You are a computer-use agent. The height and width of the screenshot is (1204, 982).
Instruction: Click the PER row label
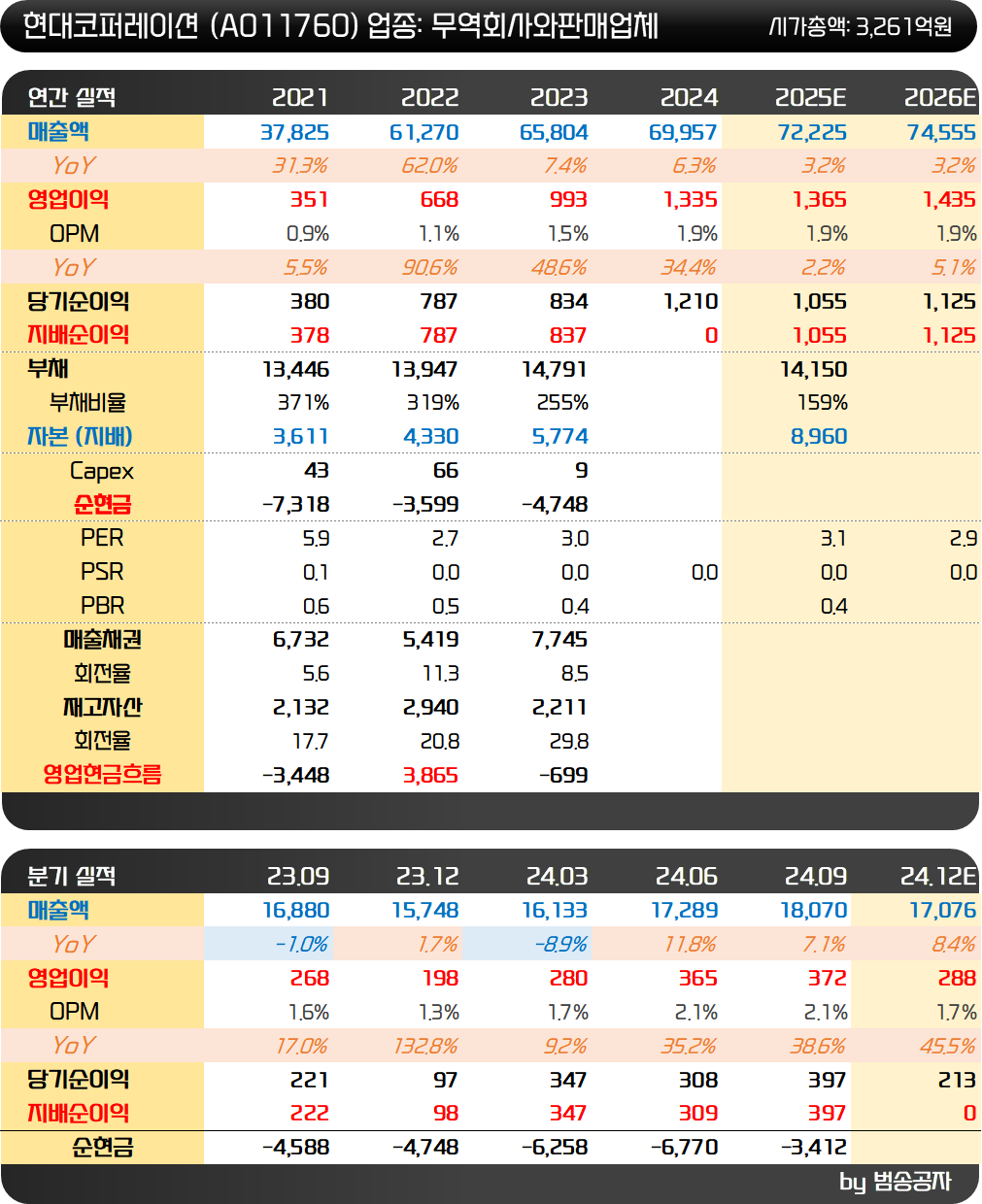(x=102, y=538)
